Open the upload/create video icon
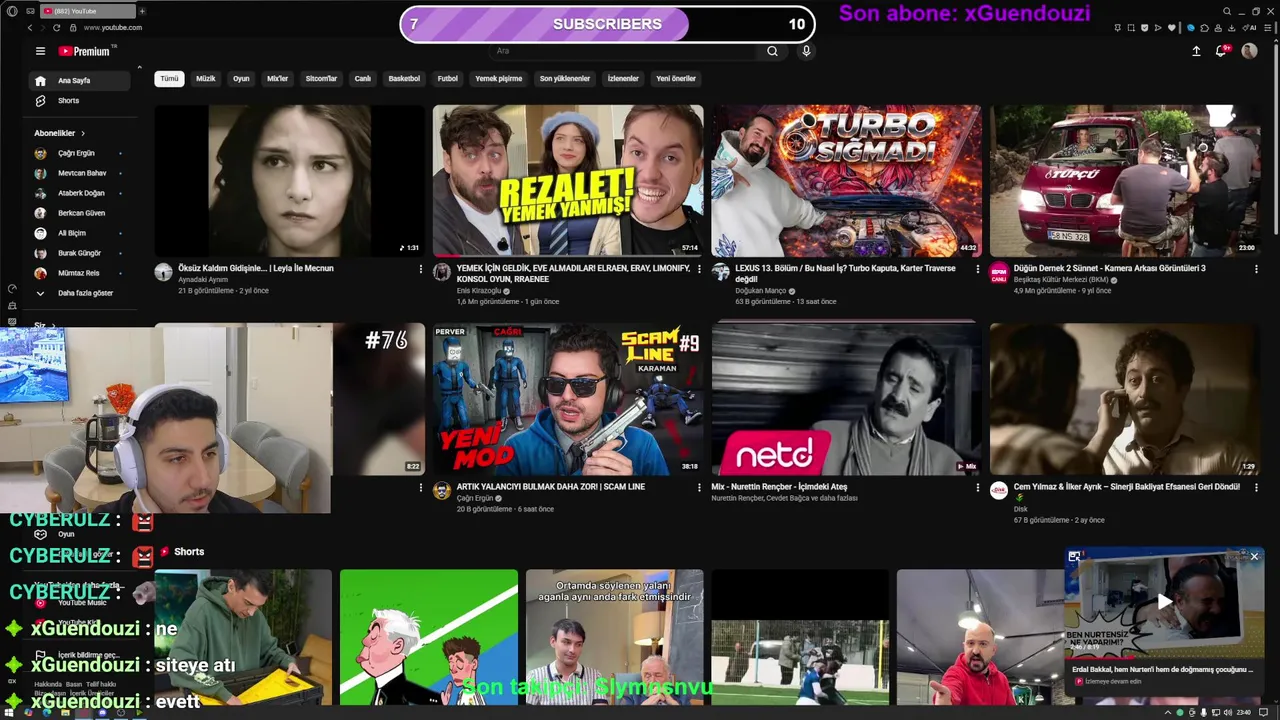The width and height of the screenshot is (1280, 720). (1196, 51)
